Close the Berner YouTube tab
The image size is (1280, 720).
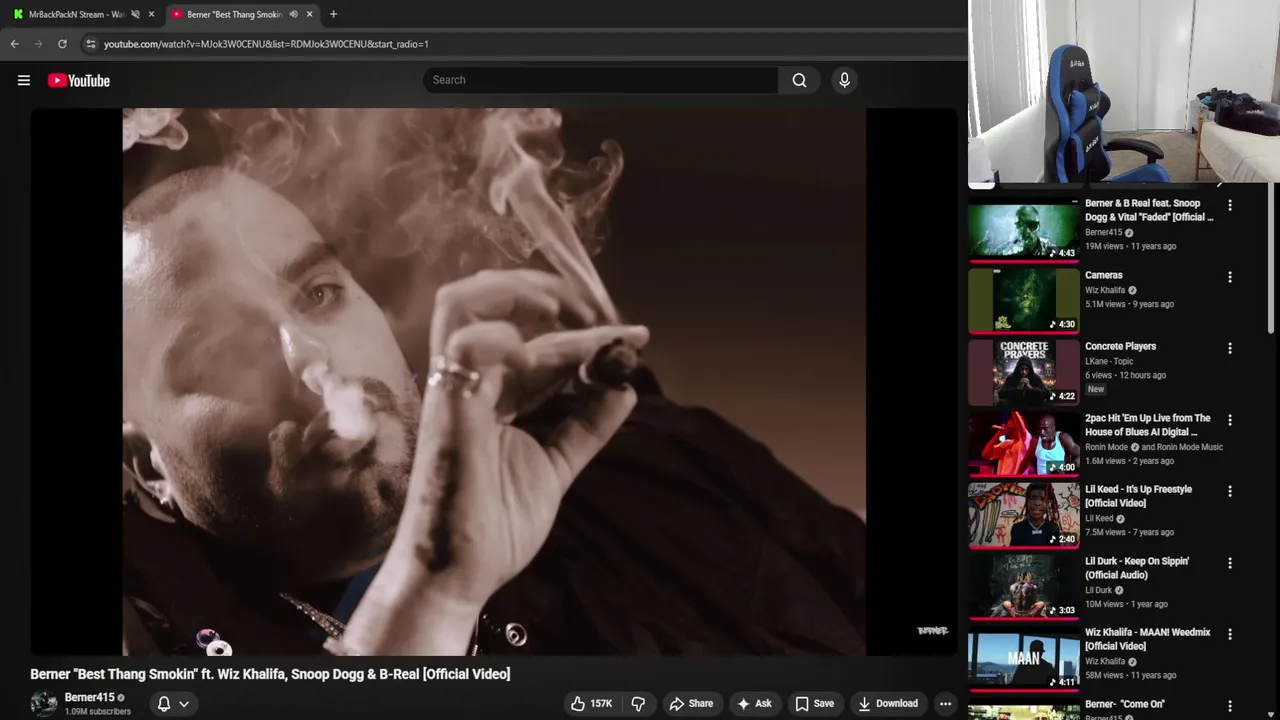309,14
